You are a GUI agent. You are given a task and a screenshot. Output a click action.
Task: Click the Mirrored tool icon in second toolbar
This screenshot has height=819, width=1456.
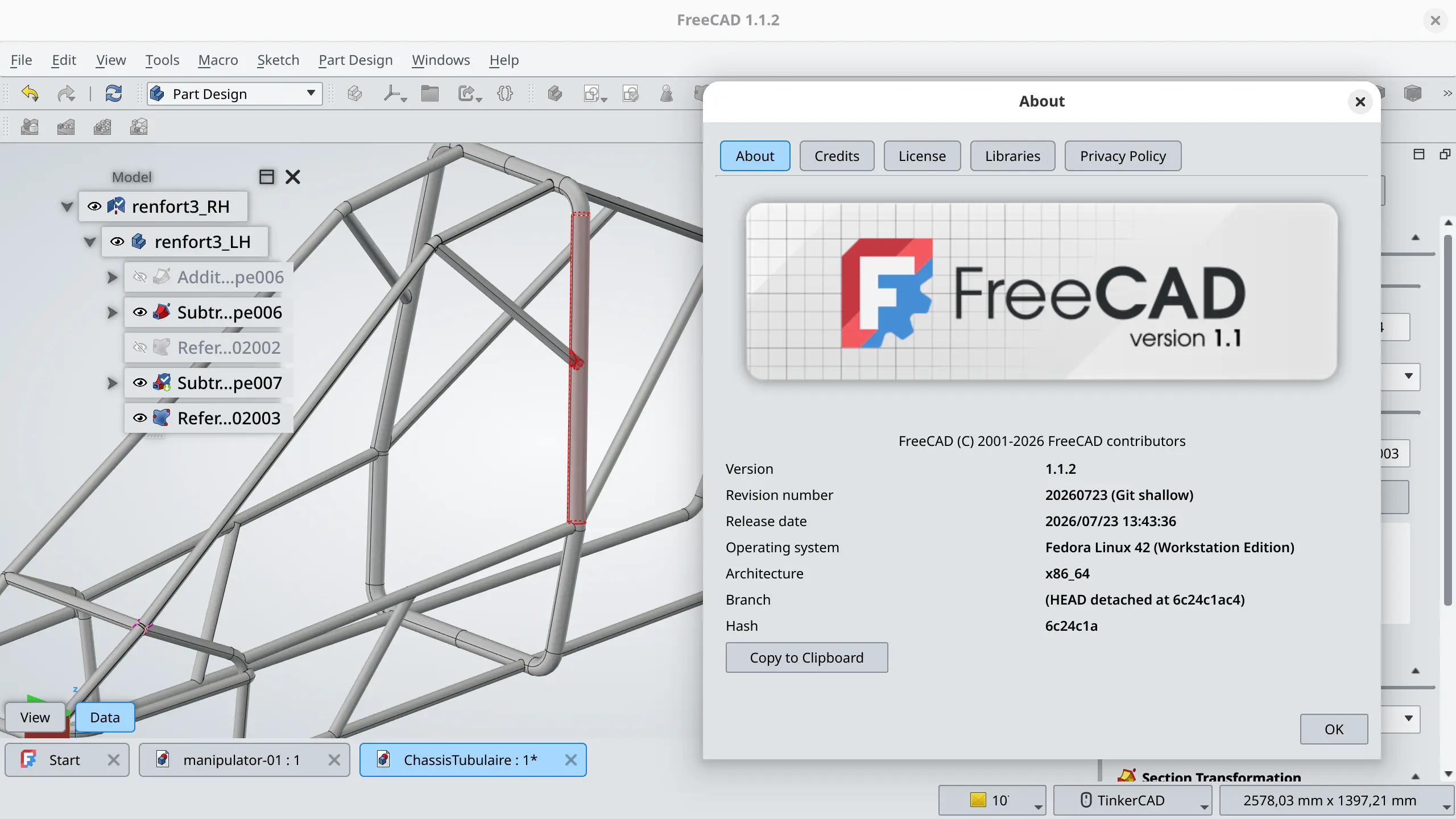(30, 126)
